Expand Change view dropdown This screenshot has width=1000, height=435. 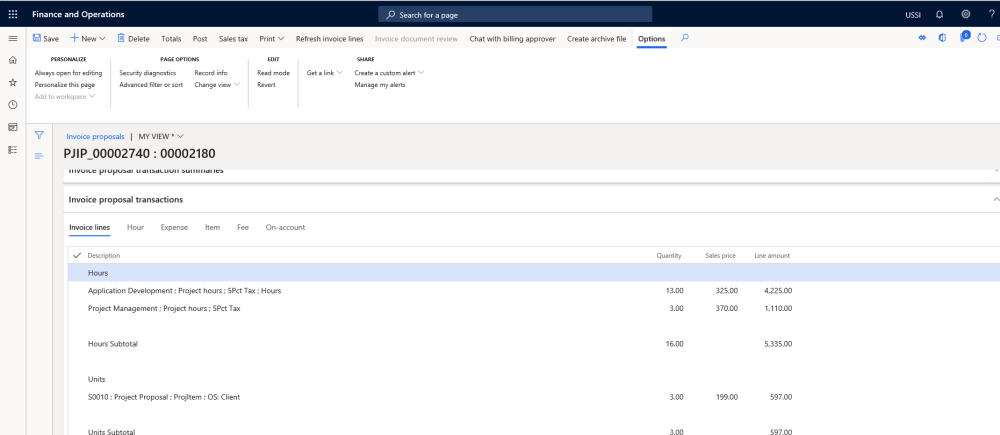(x=217, y=84)
